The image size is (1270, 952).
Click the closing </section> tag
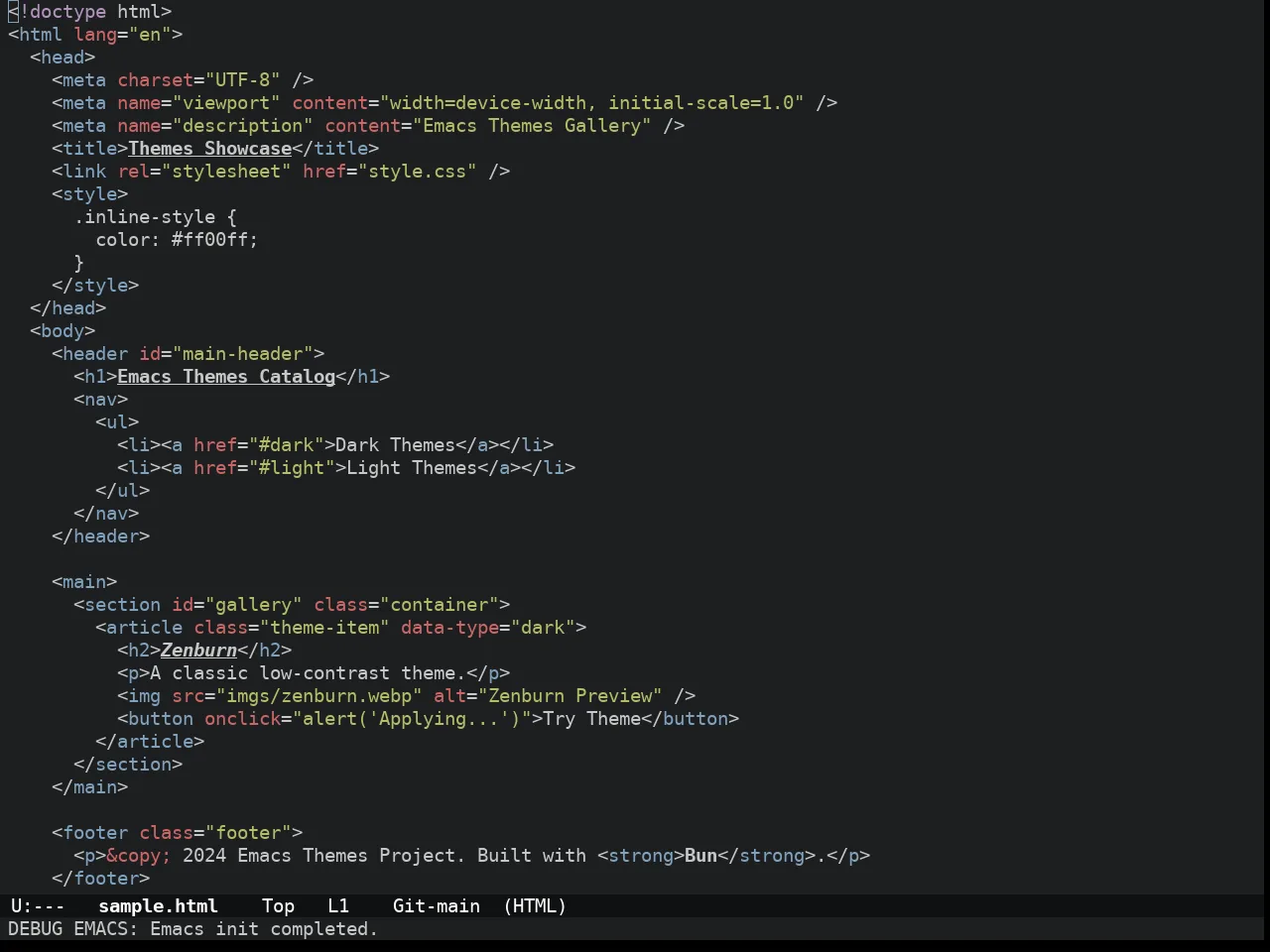coord(128,764)
